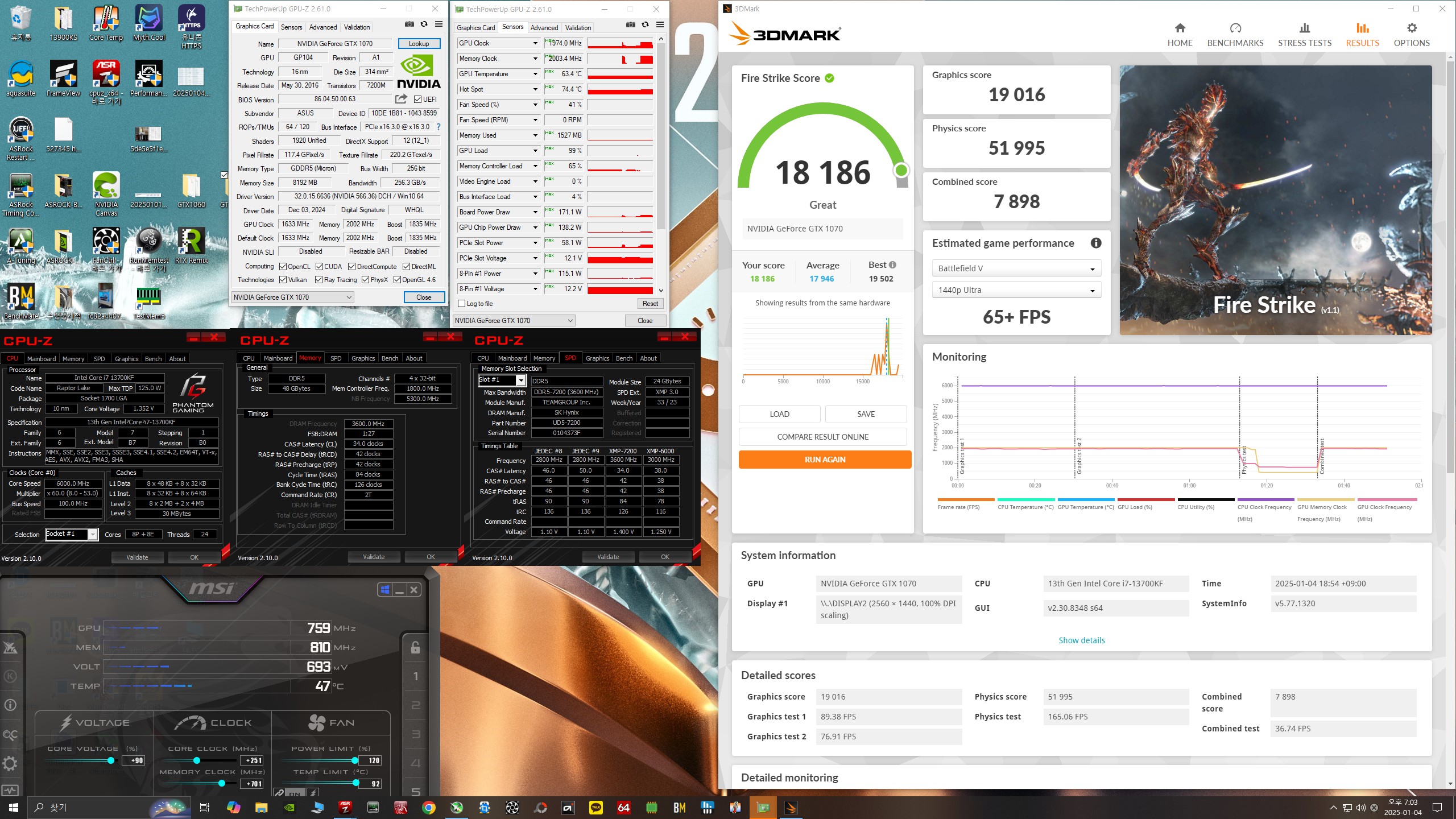Image resolution: width=1456 pixels, height=819 pixels.
Task: Click COMPARE RESULT ONLINE button
Action: [x=822, y=437]
